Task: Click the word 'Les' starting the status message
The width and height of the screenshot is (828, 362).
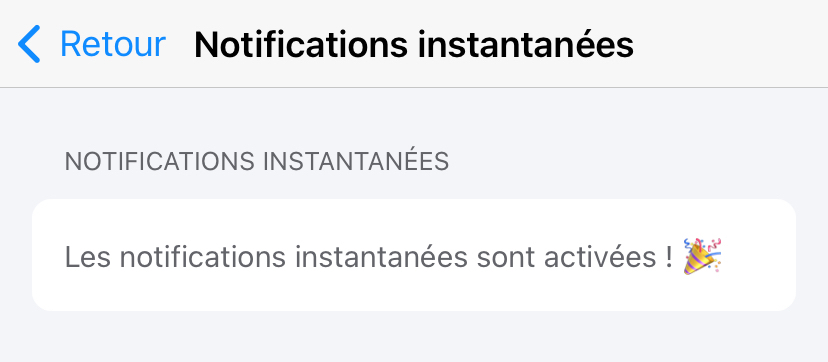Action: pos(88,257)
